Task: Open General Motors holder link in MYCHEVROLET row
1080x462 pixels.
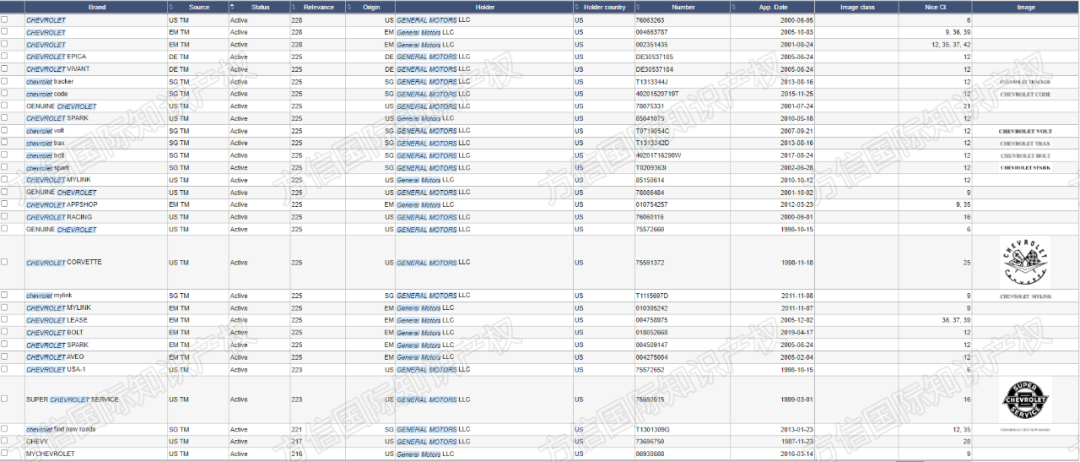Action: [x=426, y=454]
